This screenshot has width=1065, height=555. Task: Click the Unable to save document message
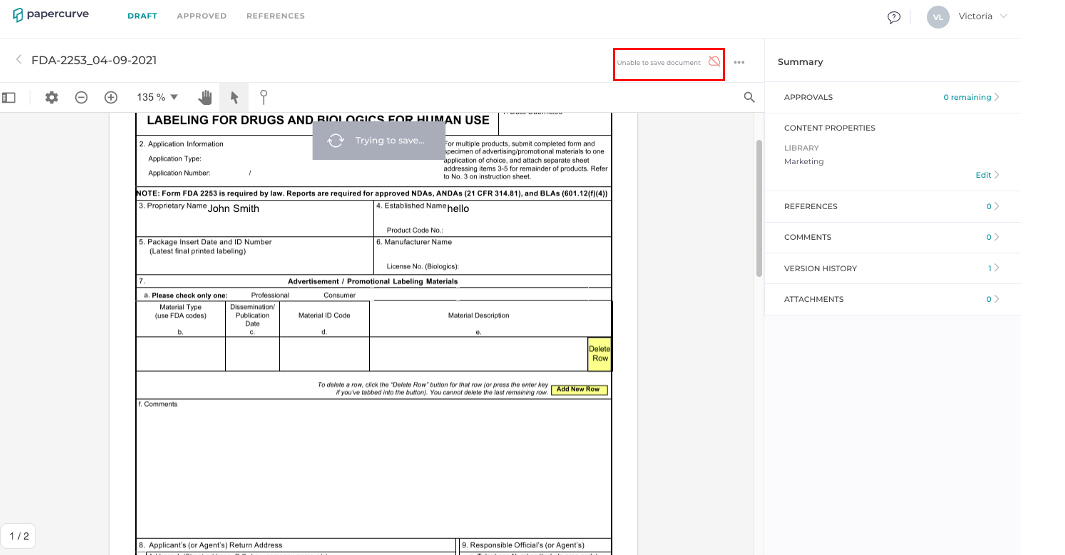(658, 62)
